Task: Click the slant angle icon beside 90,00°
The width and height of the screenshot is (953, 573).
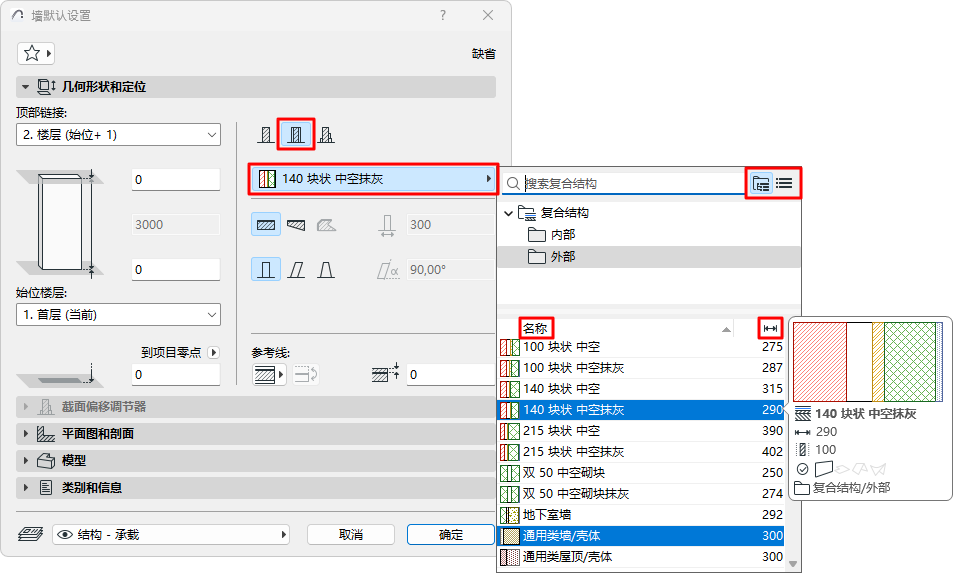Action: pyautogui.click(x=388, y=270)
